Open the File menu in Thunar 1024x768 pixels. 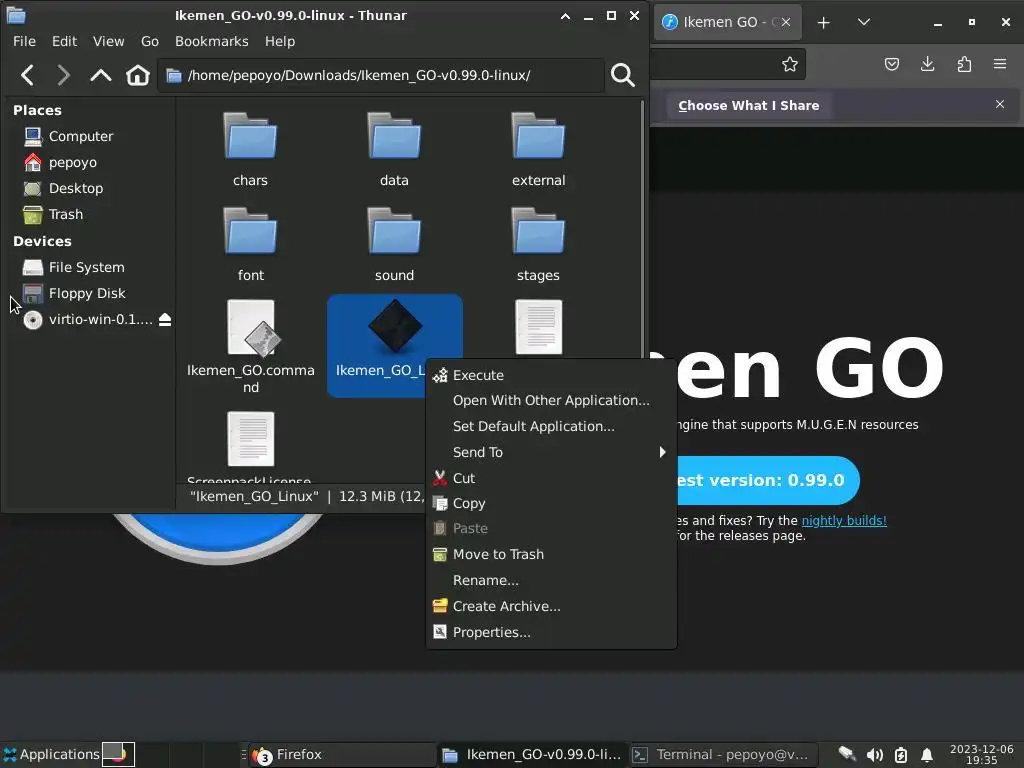pyautogui.click(x=24, y=41)
